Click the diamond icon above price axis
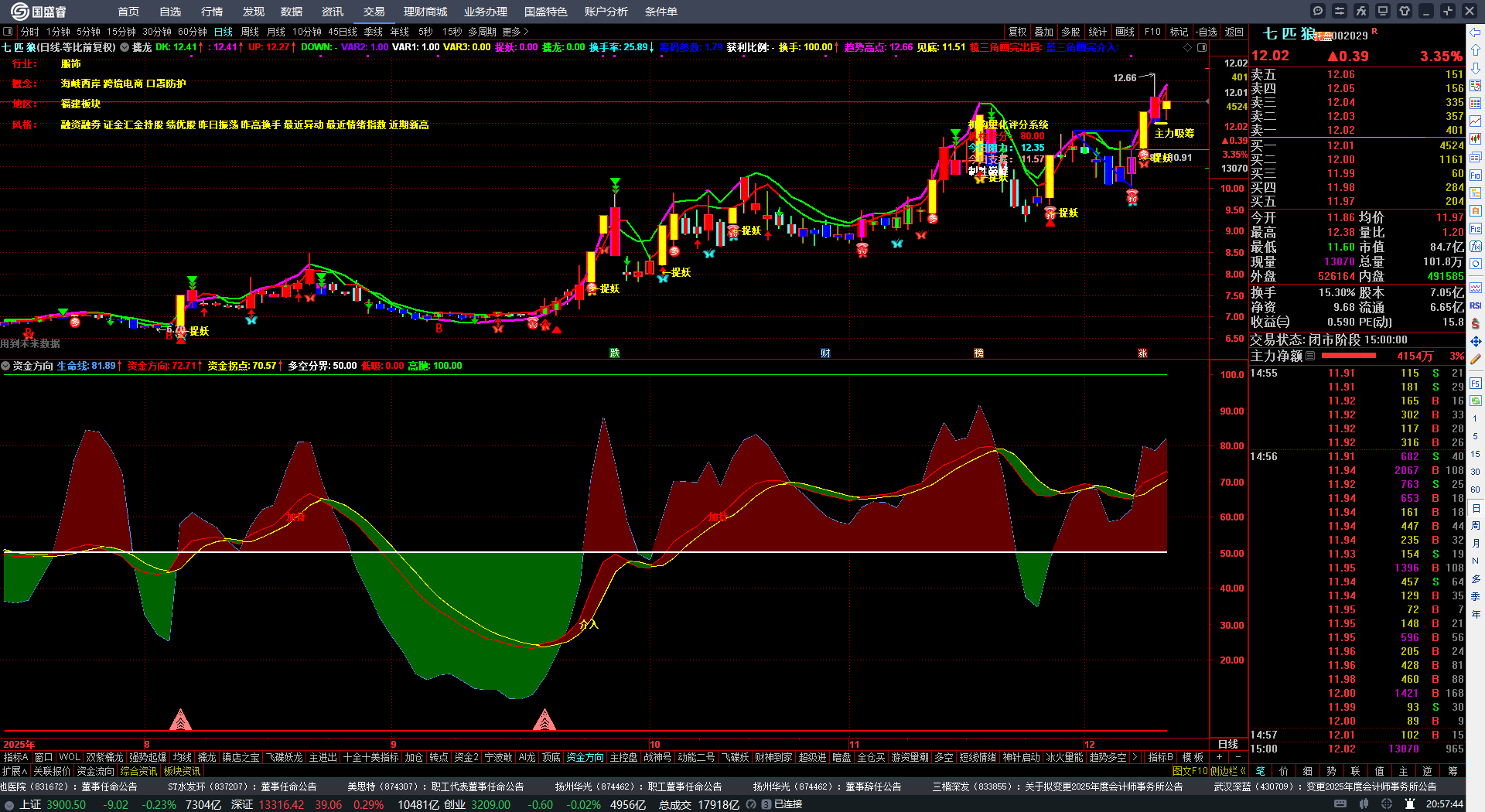 (x=1188, y=47)
